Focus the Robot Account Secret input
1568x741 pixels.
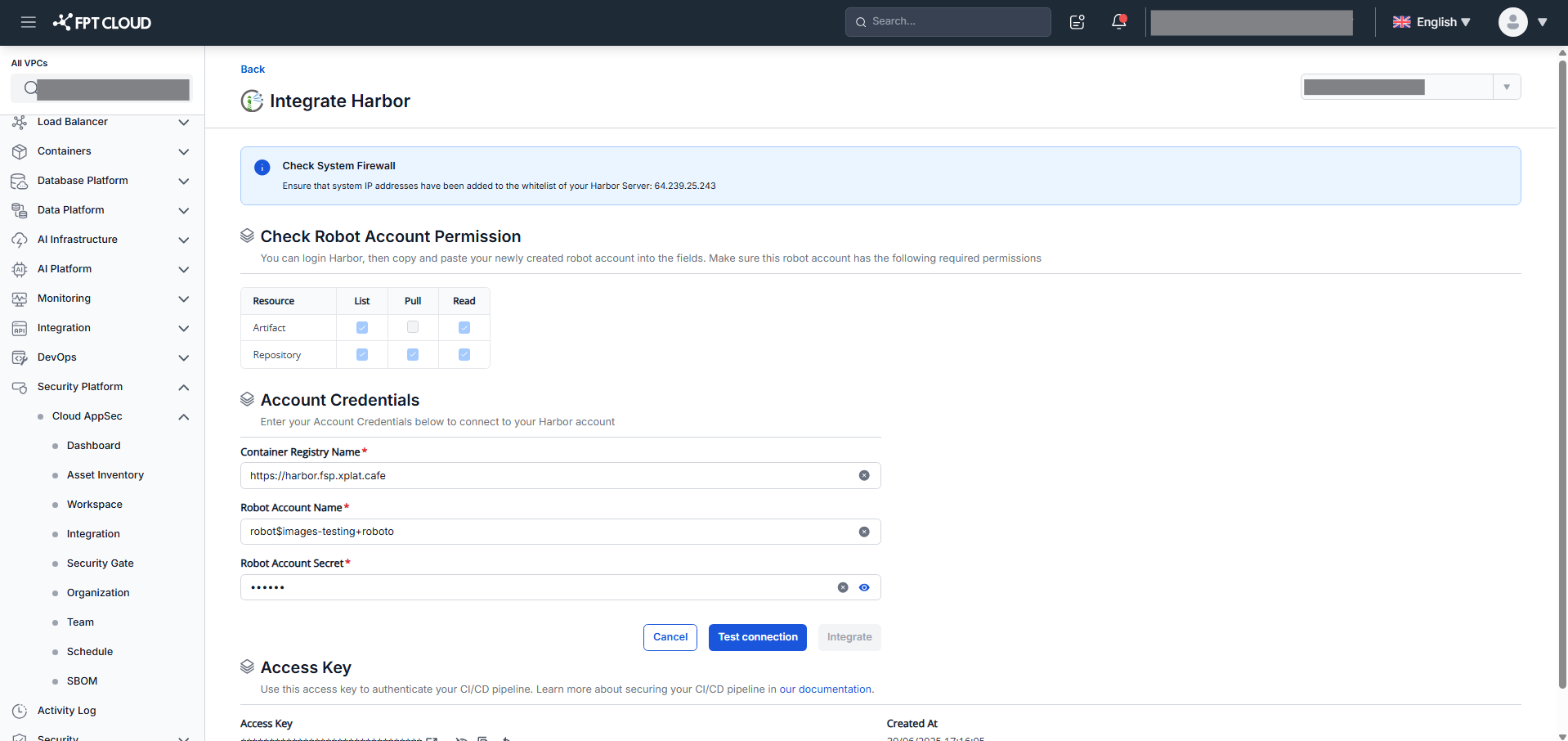coord(560,587)
